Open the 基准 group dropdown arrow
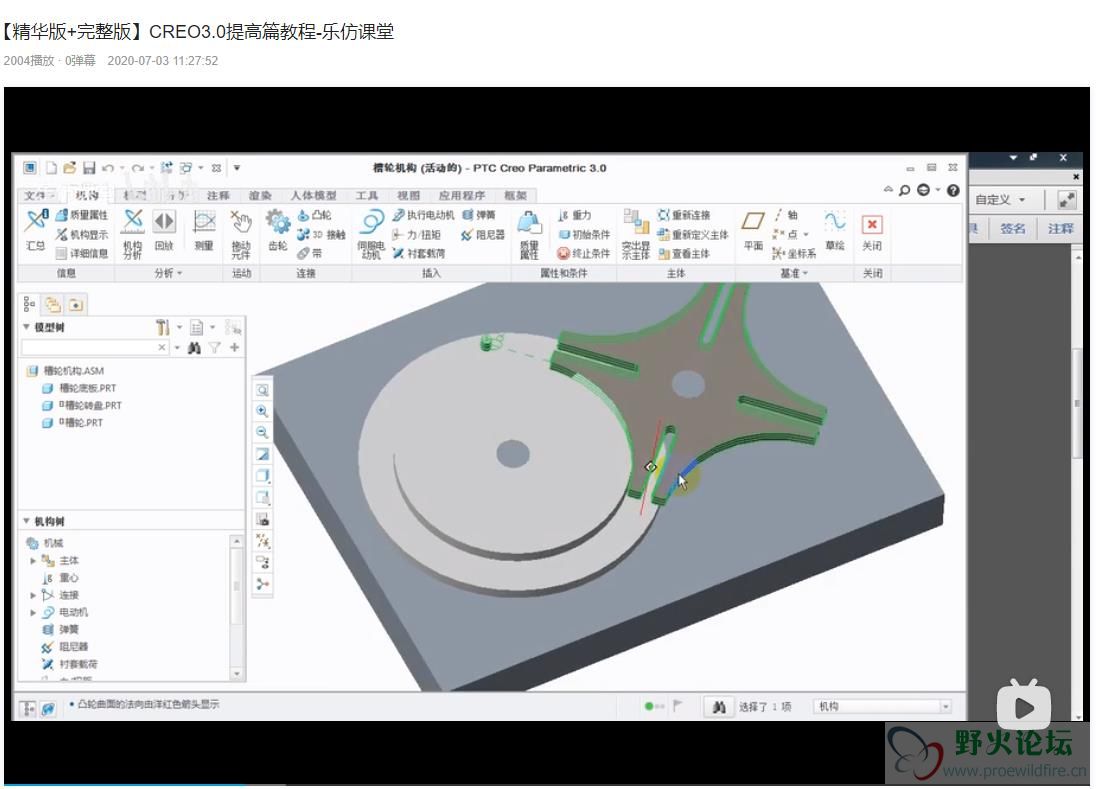The height and width of the screenshot is (789, 1096). pos(805,273)
